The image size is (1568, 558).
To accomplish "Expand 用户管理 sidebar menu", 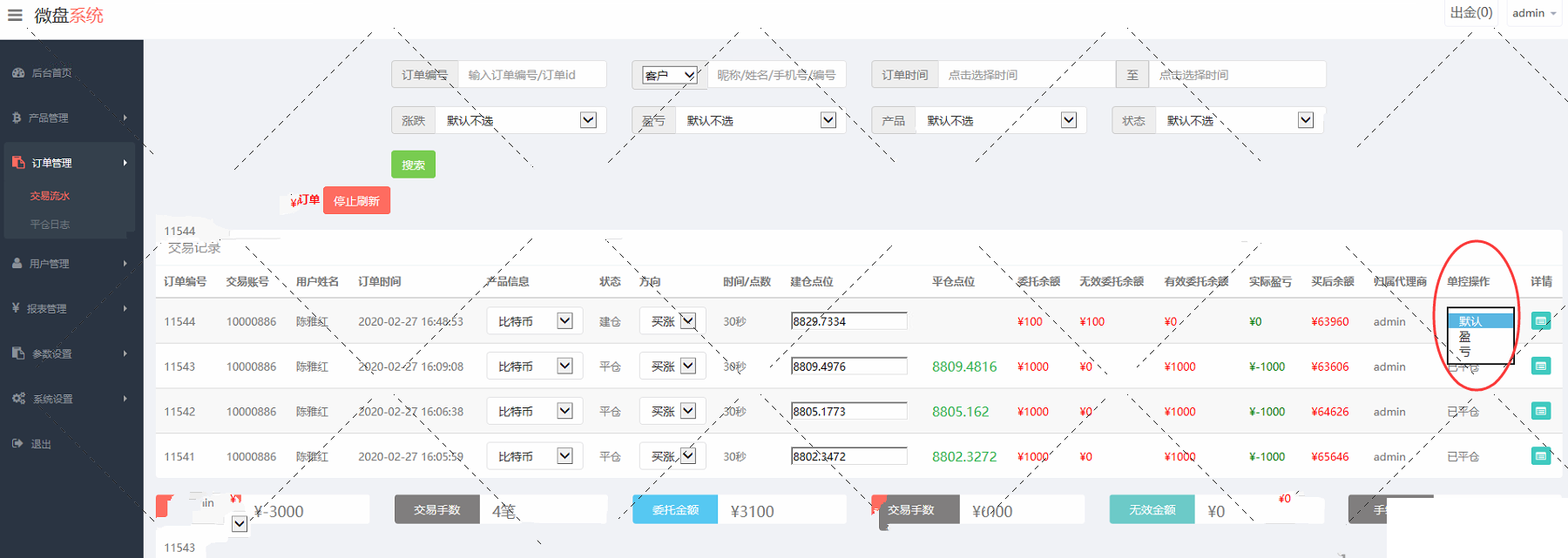I will coord(70,264).
